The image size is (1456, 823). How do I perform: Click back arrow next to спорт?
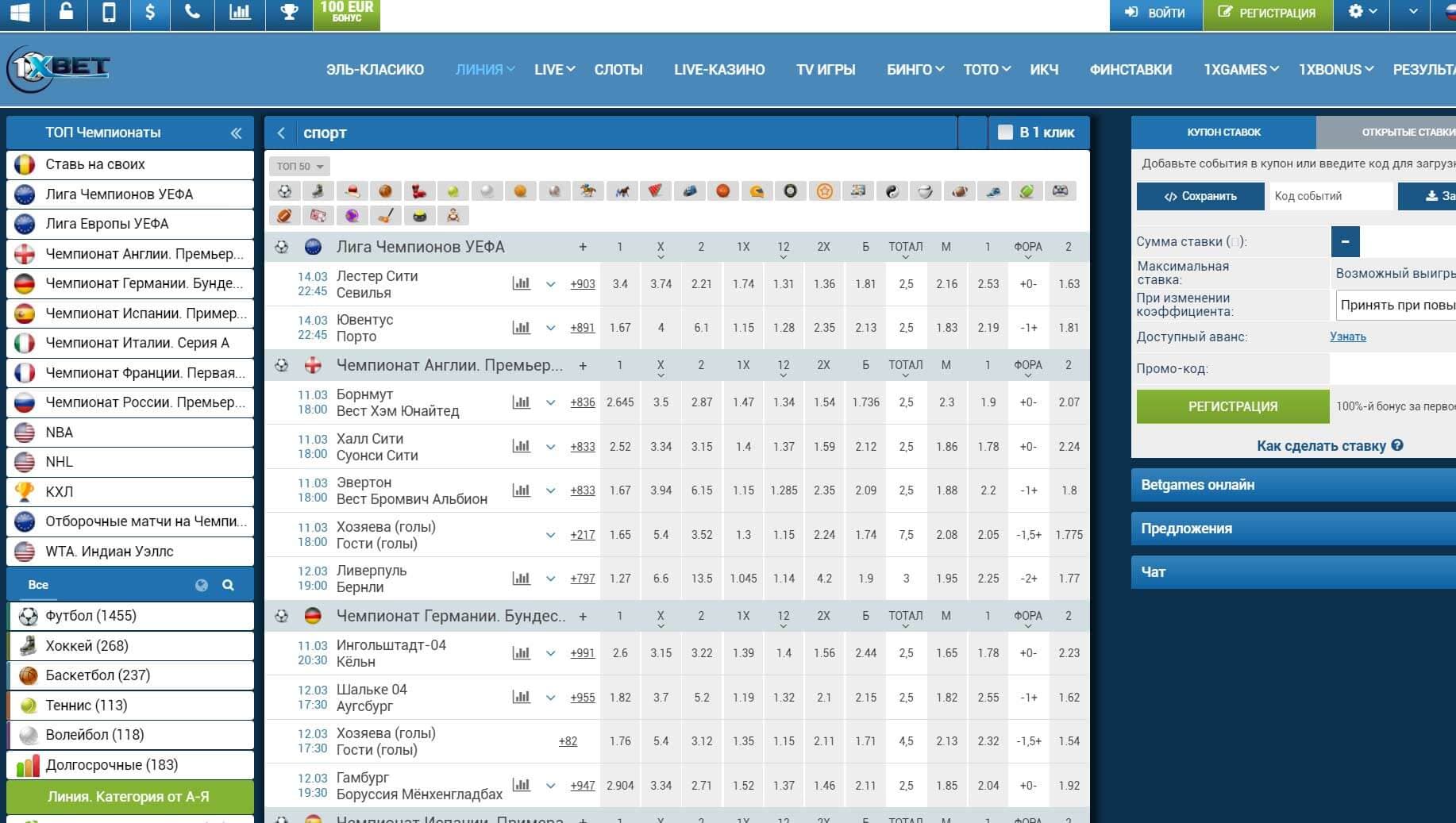click(x=281, y=133)
